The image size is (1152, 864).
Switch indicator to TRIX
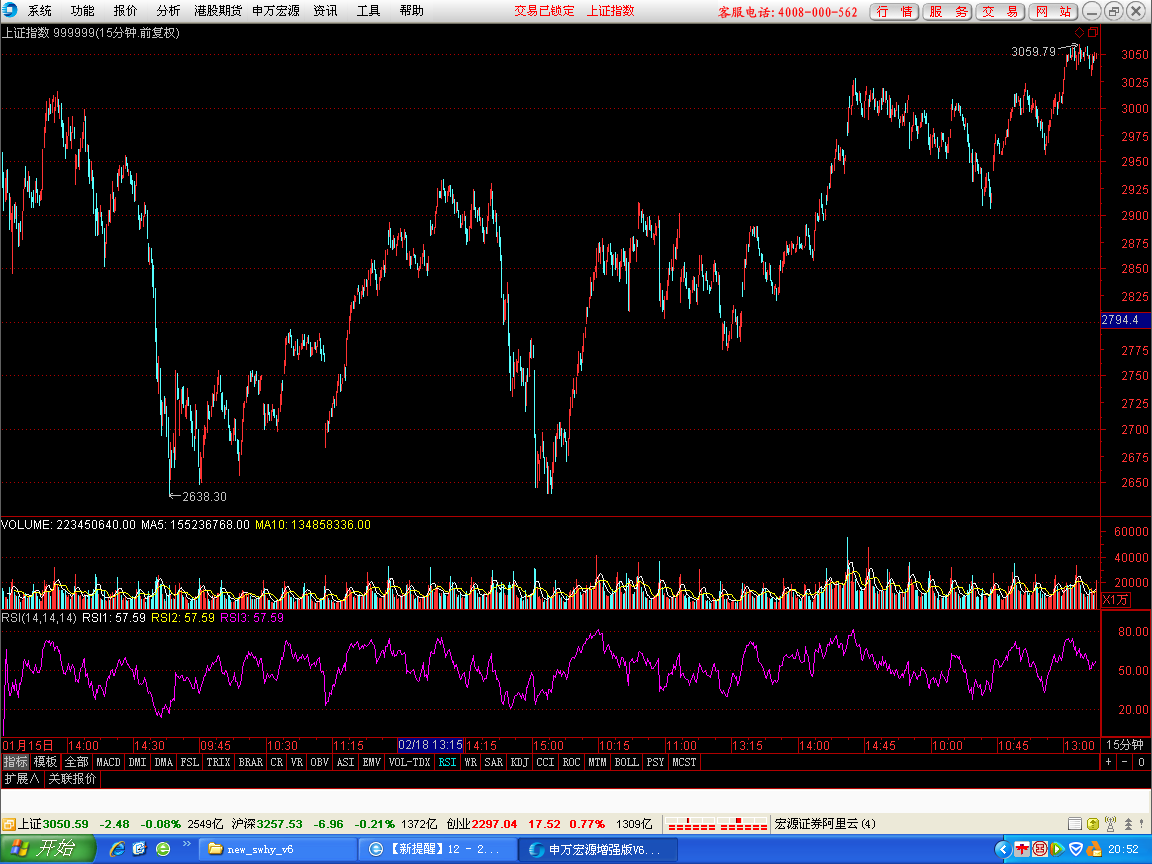pos(218,762)
